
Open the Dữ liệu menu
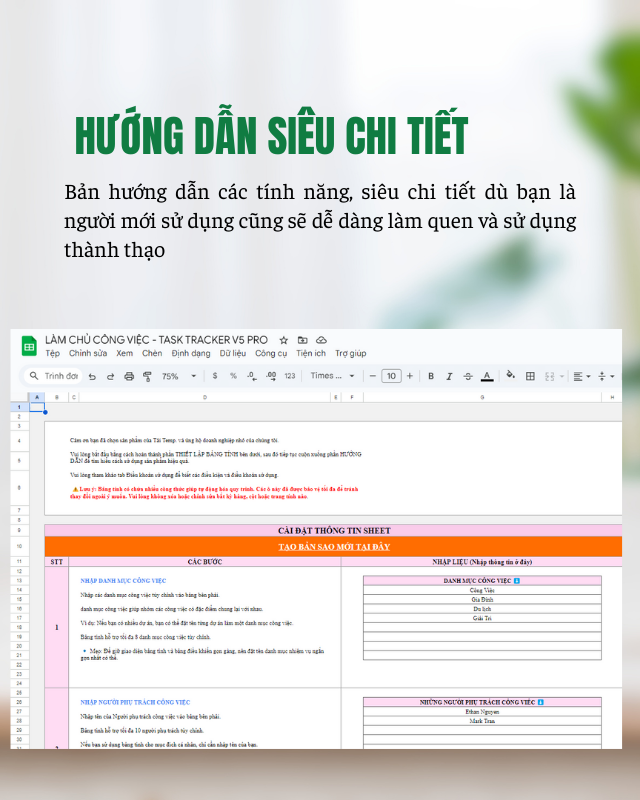pos(232,353)
